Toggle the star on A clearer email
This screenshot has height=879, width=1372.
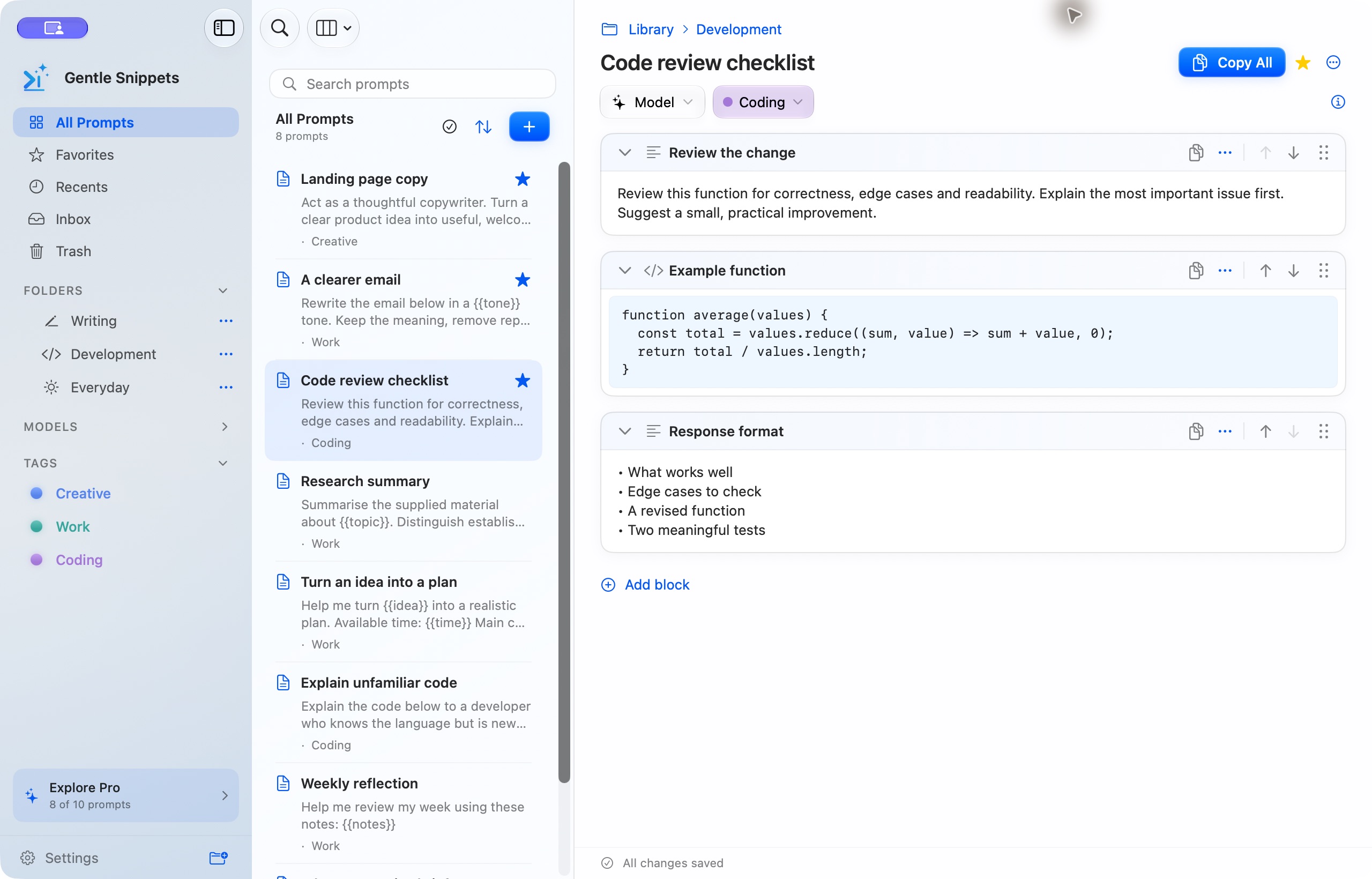click(x=522, y=280)
